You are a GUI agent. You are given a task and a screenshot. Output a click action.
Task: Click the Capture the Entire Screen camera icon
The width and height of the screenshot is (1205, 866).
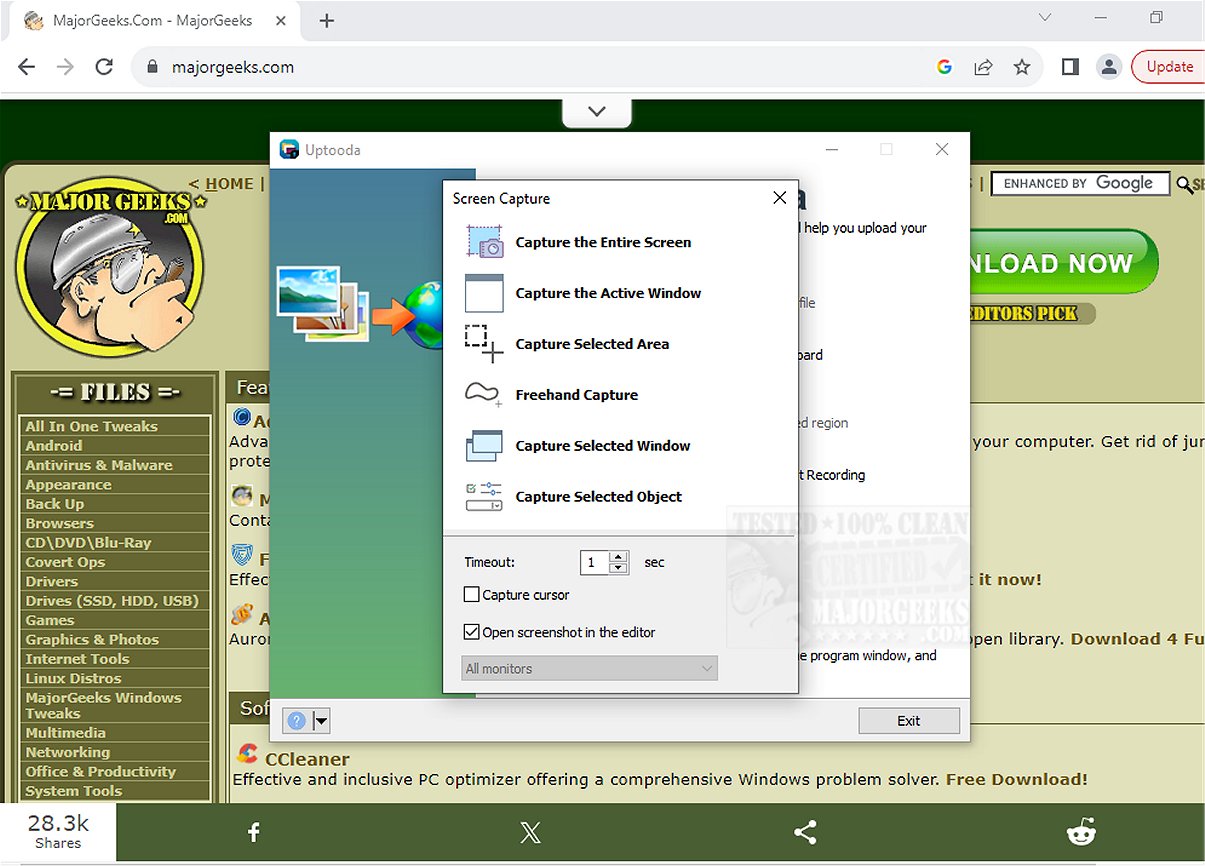pyautogui.click(x=485, y=242)
